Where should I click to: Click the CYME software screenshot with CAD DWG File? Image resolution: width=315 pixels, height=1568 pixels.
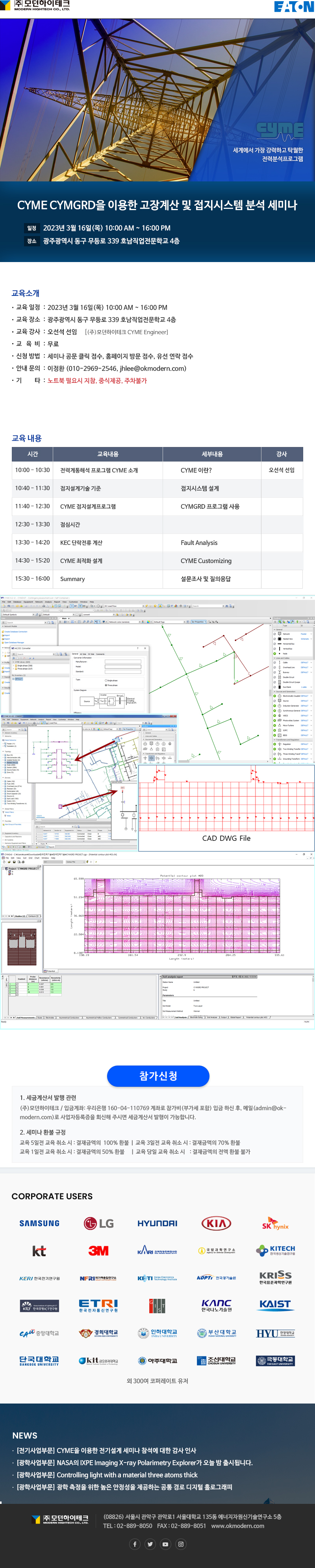point(157,722)
